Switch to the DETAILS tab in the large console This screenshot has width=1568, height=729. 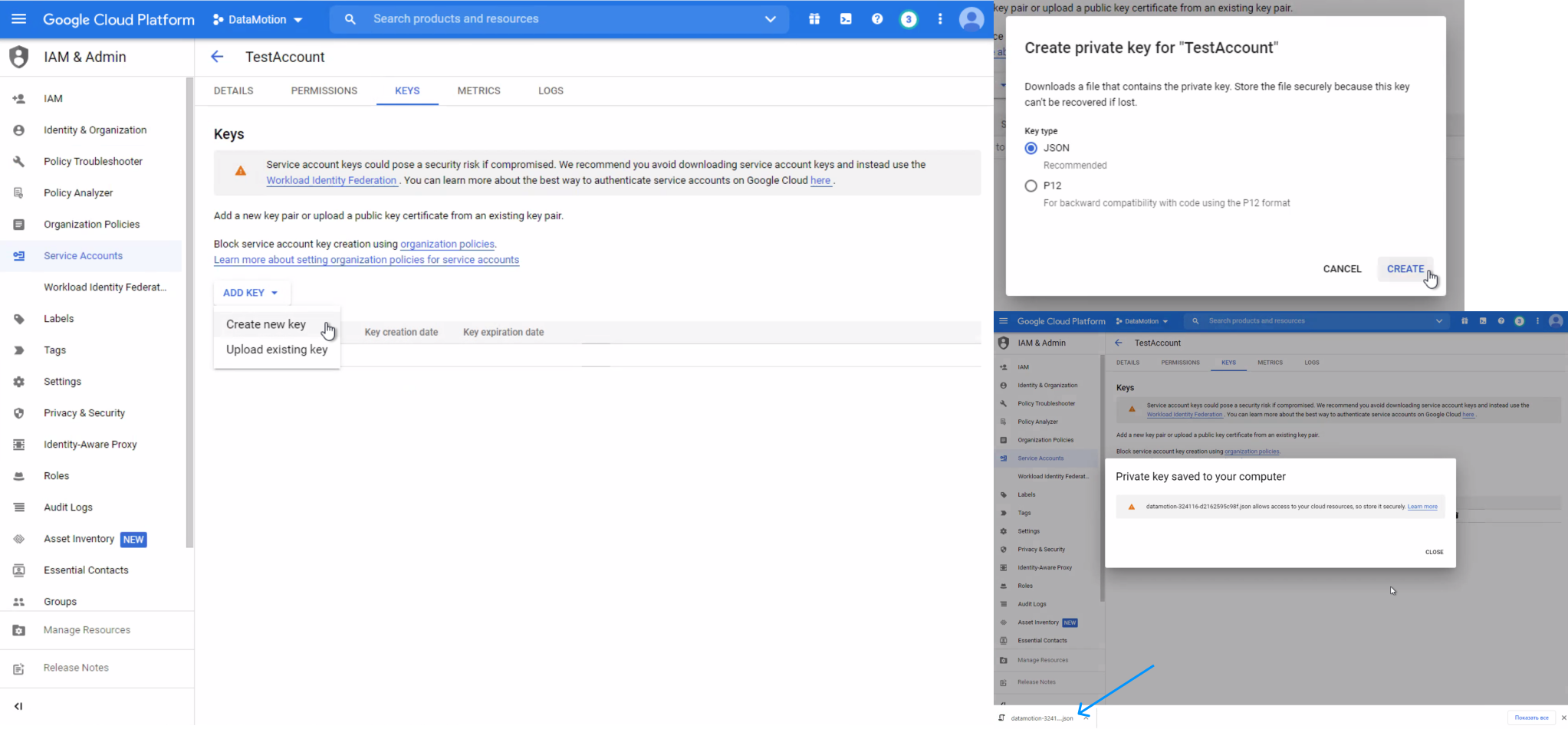234,90
